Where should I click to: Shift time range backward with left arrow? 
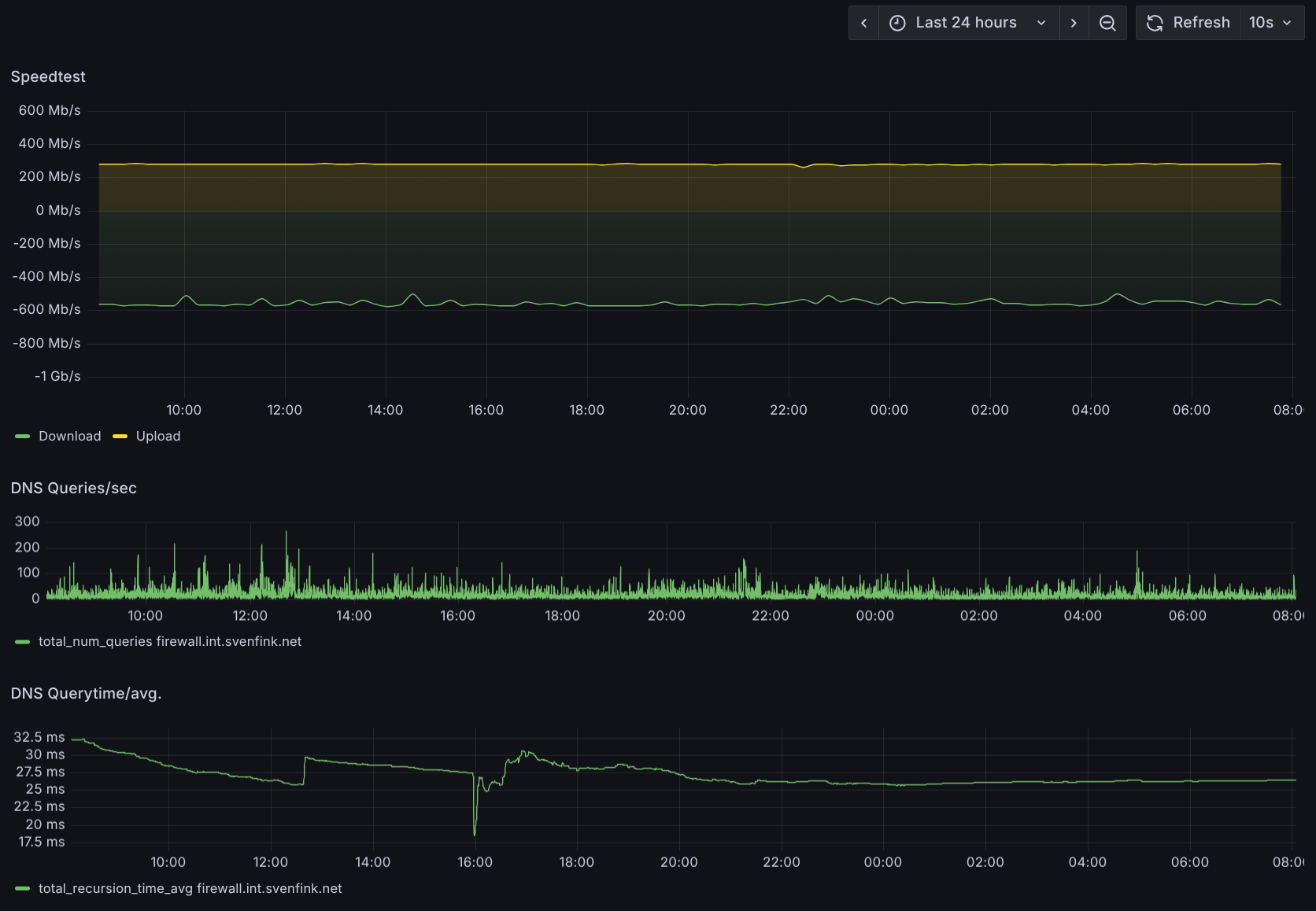pyautogui.click(x=863, y=23)
